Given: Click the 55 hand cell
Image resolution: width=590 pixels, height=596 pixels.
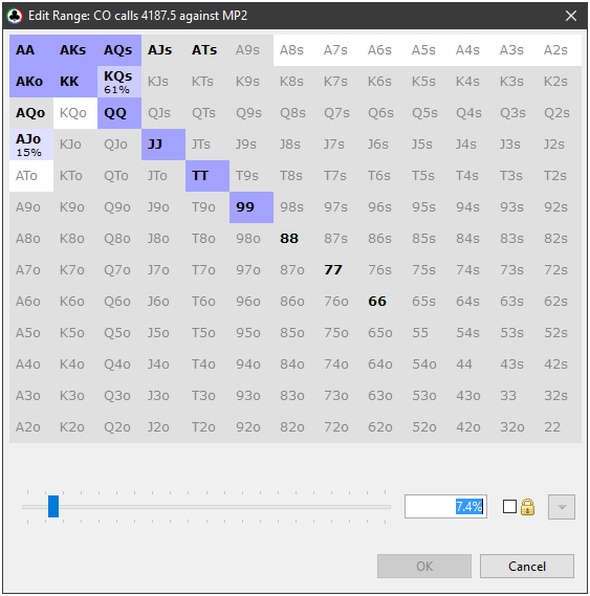Looking at the screenshot, I should [427, 333].
